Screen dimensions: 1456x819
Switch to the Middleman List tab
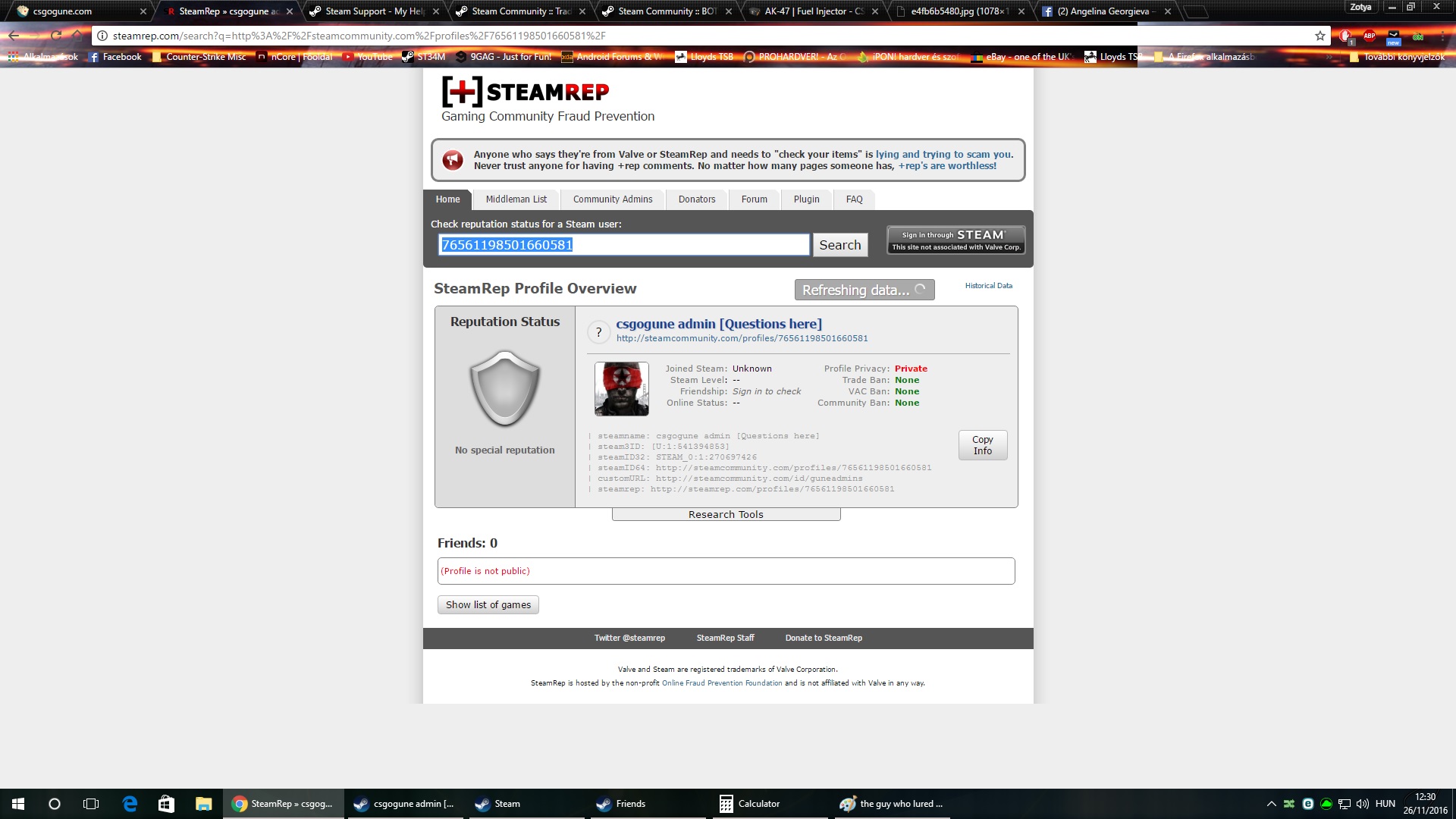point(516,199)
